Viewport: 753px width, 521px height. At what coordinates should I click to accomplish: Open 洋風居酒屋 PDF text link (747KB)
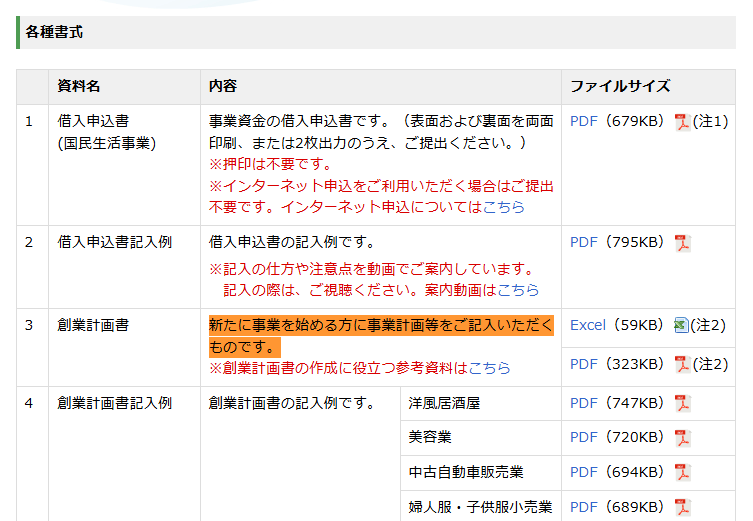(x=583, y=403)
